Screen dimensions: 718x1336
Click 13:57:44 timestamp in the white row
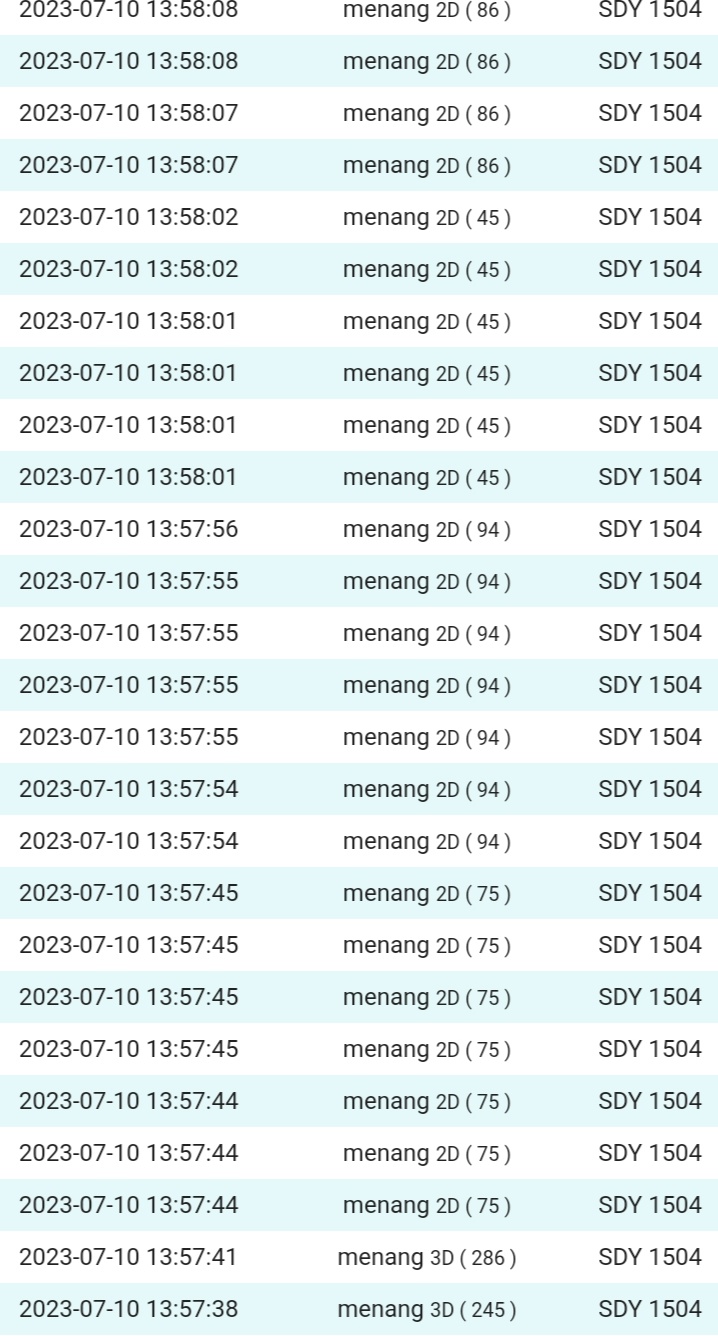[128, 1152]
